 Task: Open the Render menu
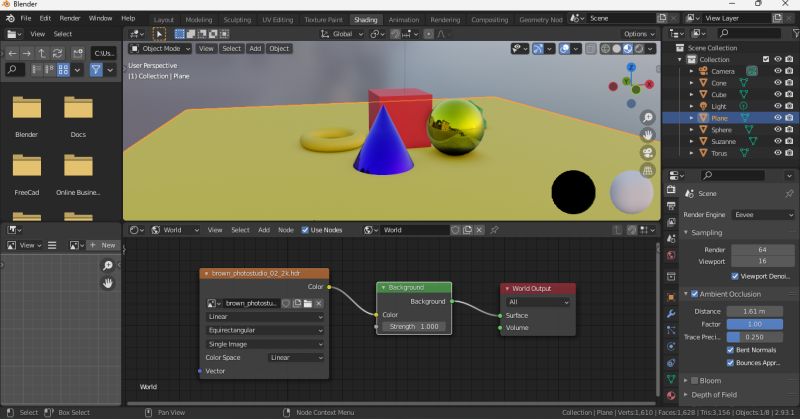pyautogui.click(x=70, y=18)
